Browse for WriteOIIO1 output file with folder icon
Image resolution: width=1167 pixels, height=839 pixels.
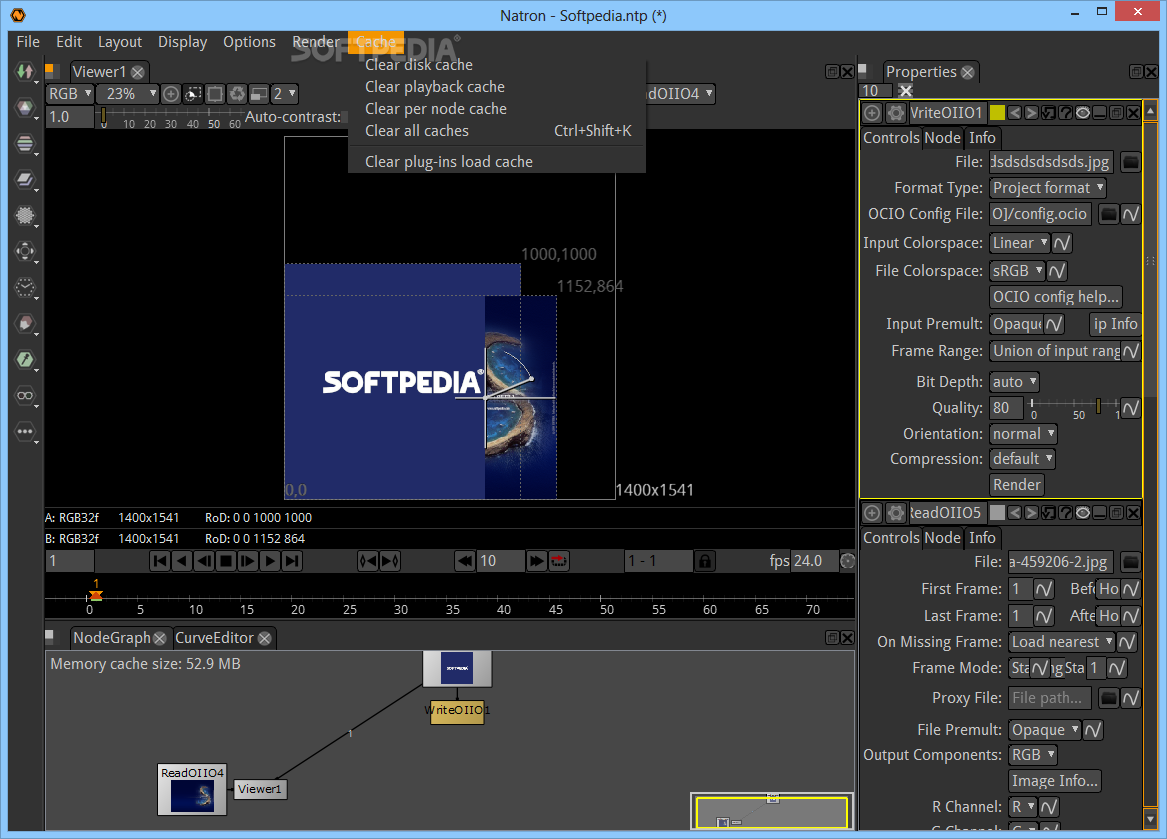point(1131,162)
